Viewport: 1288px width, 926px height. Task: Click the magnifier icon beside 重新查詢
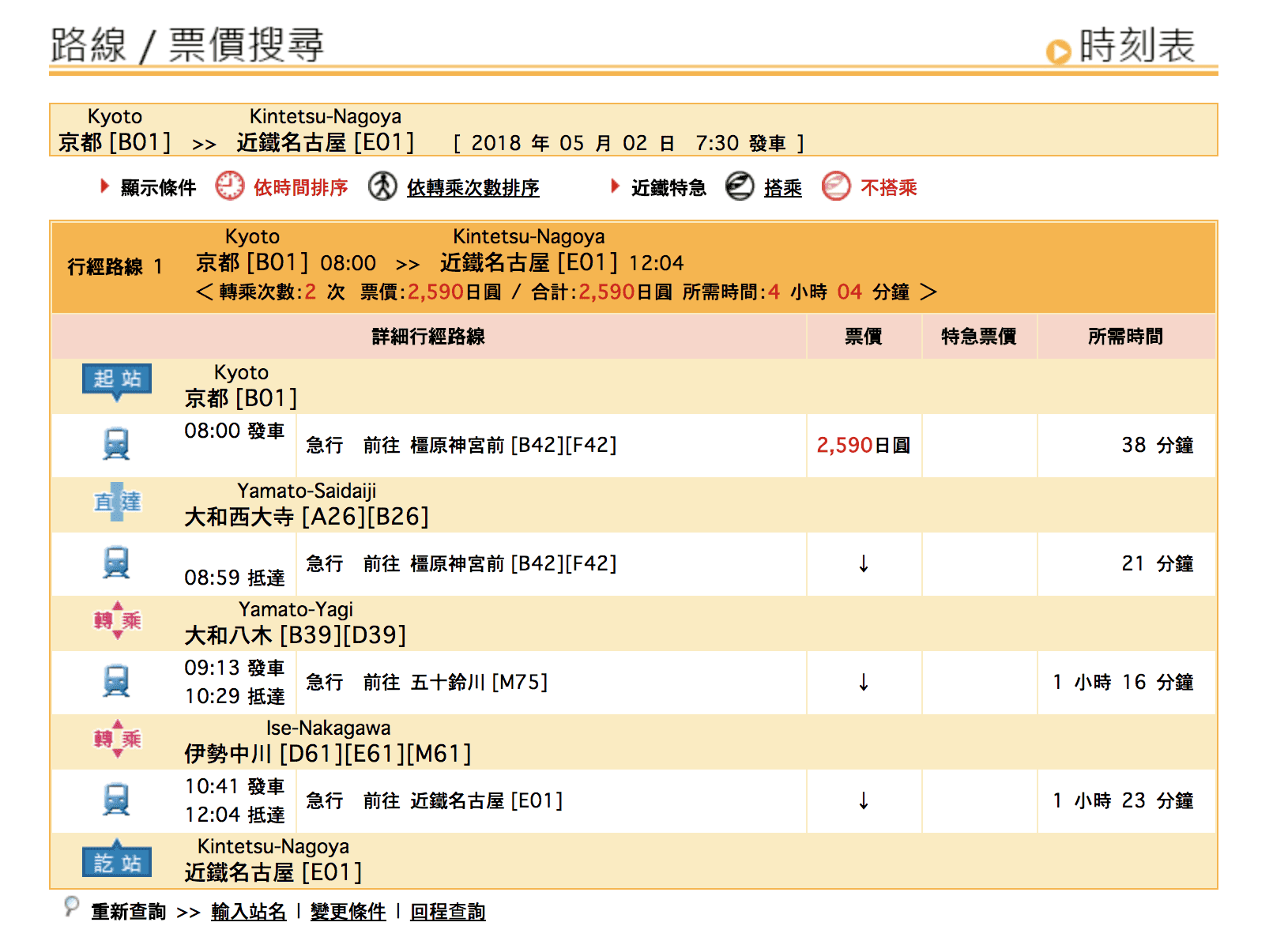point(71,906)
